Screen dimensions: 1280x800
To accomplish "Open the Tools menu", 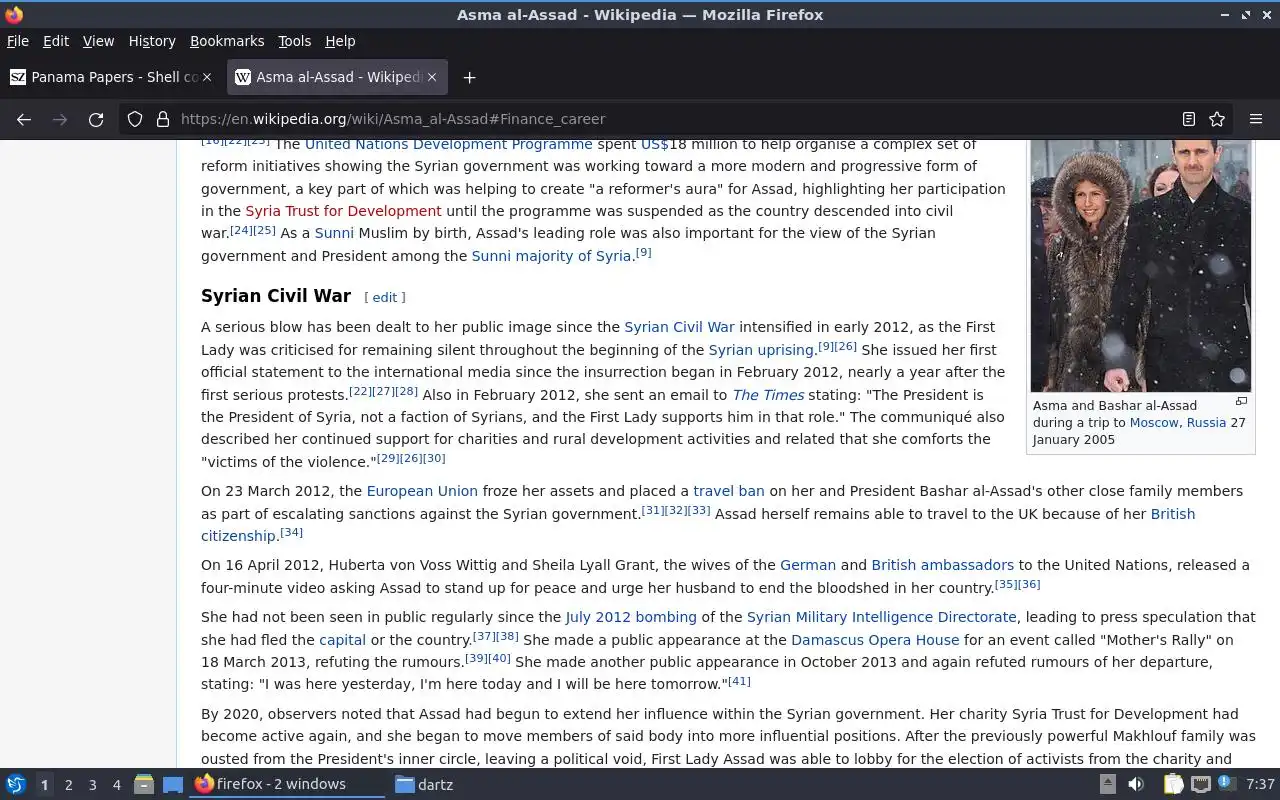I will pos(294,41).
